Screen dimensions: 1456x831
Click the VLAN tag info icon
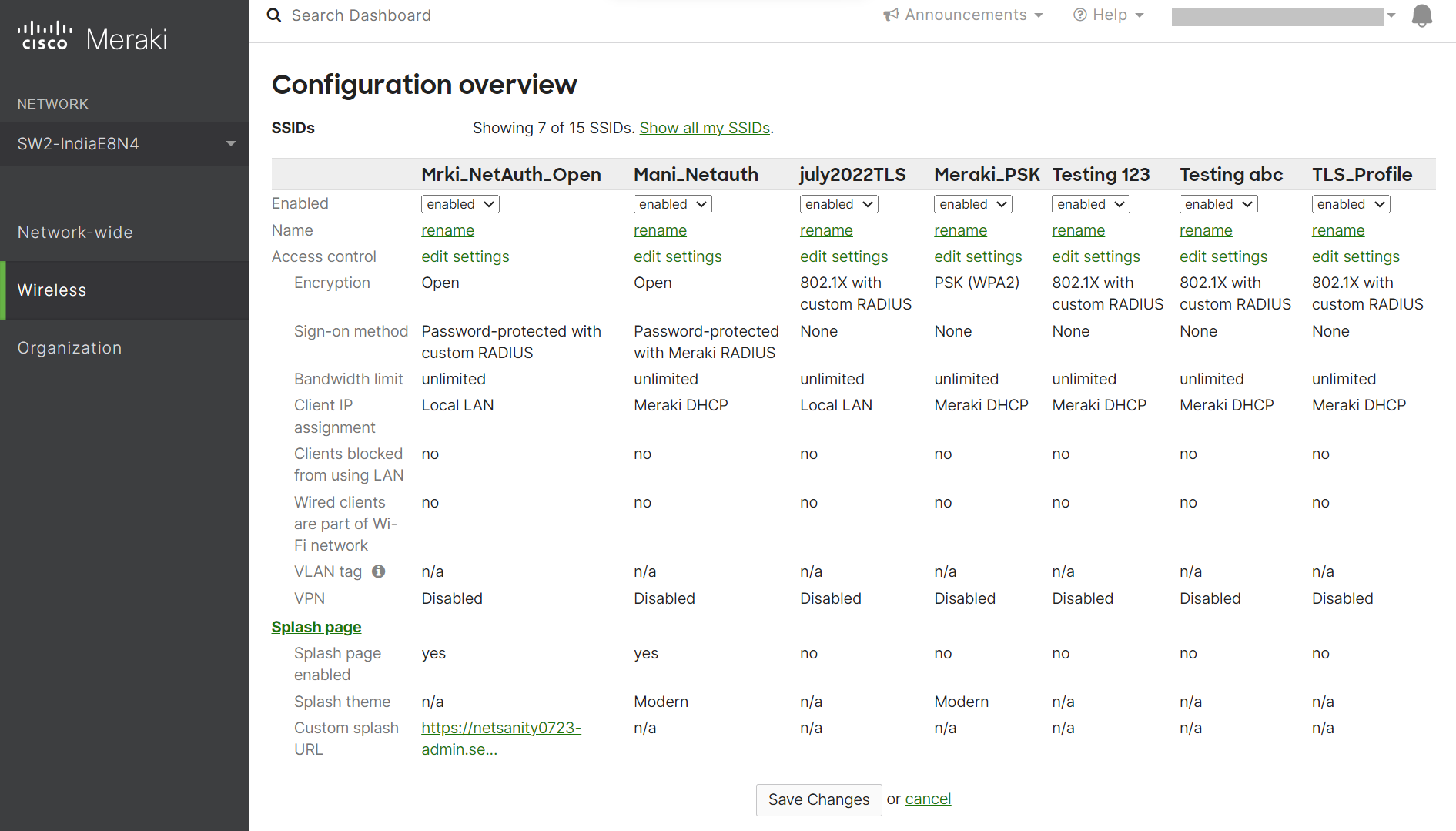[379, 571]
